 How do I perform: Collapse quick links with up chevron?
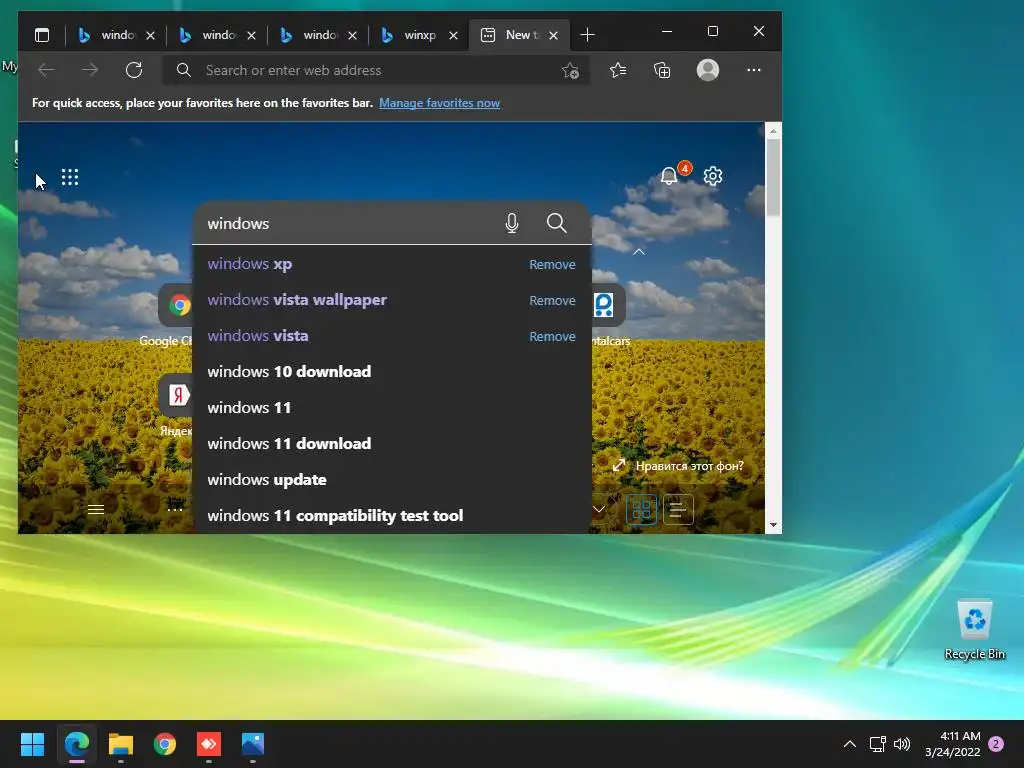pos(639,251)
